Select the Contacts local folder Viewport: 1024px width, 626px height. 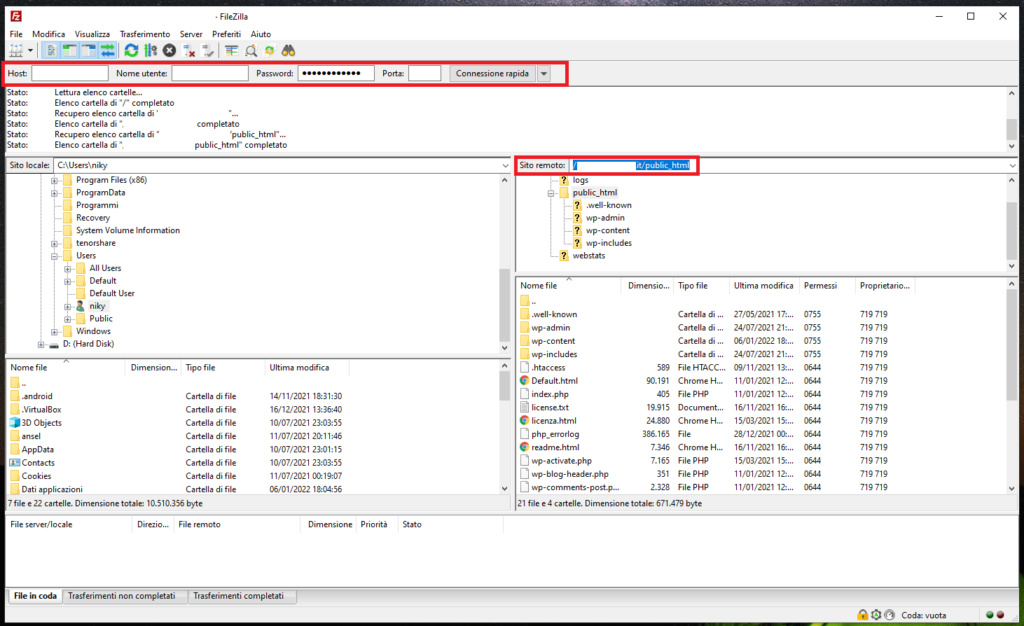(38, 462)
